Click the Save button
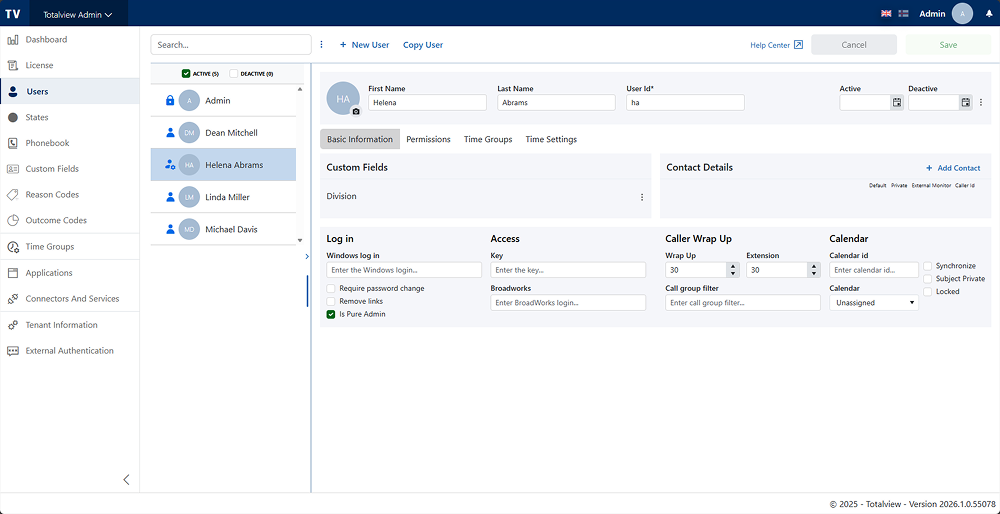1000x514 pixels. [x=948, y=45]
